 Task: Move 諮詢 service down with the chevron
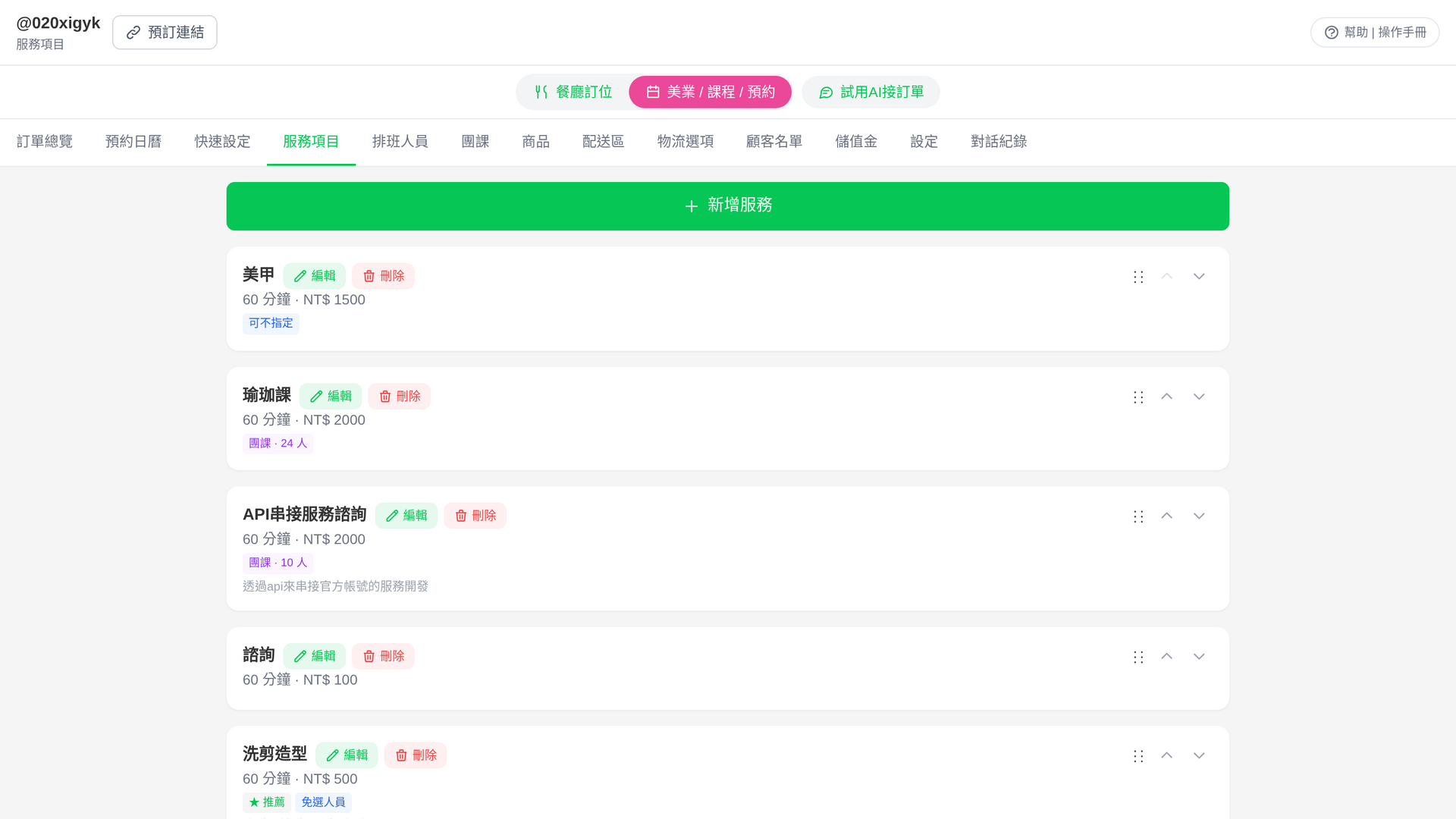[1199, 657]
